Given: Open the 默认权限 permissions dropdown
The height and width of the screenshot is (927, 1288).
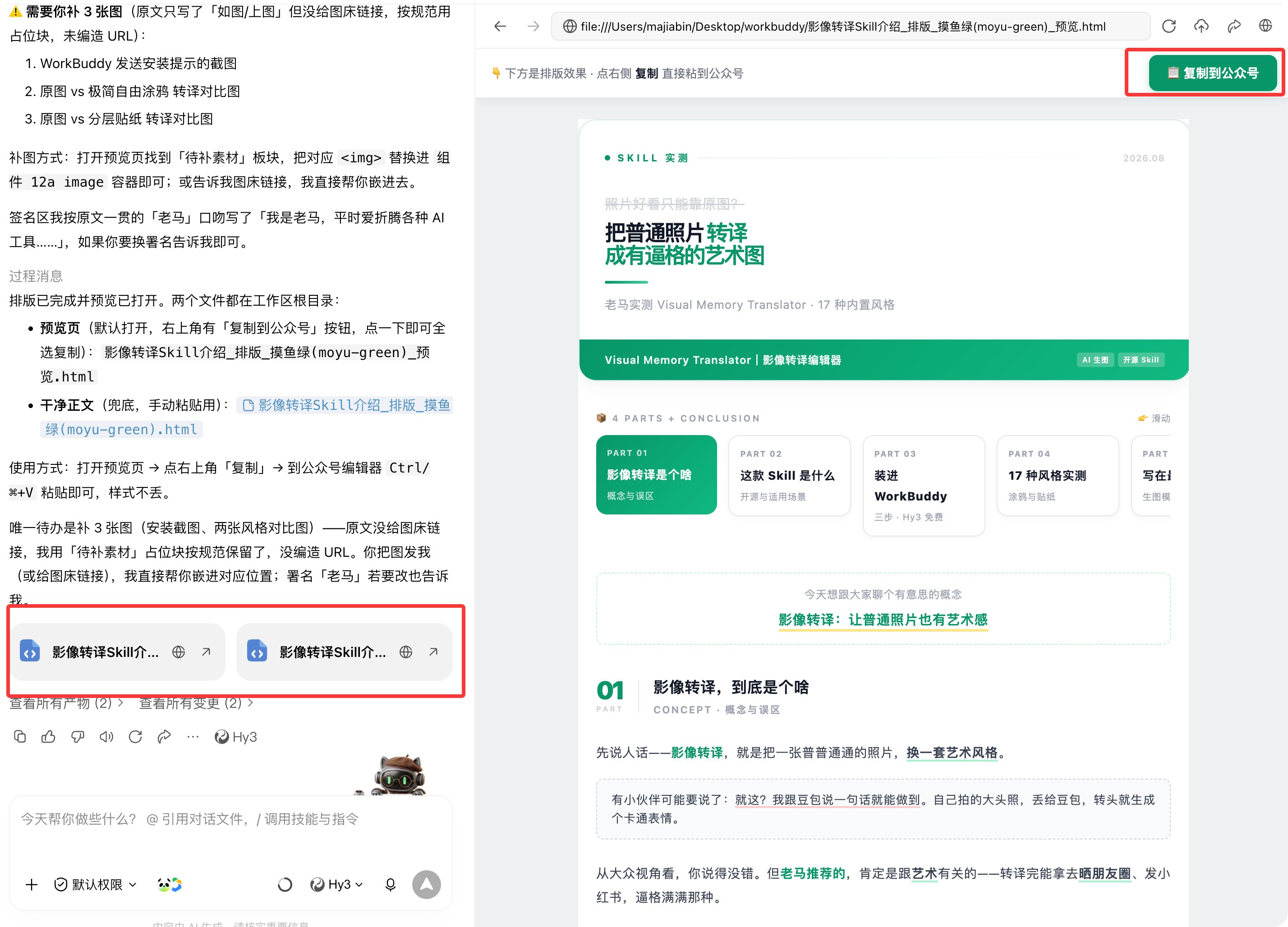Looking at the screenshot, I should (x=95, y=885).
